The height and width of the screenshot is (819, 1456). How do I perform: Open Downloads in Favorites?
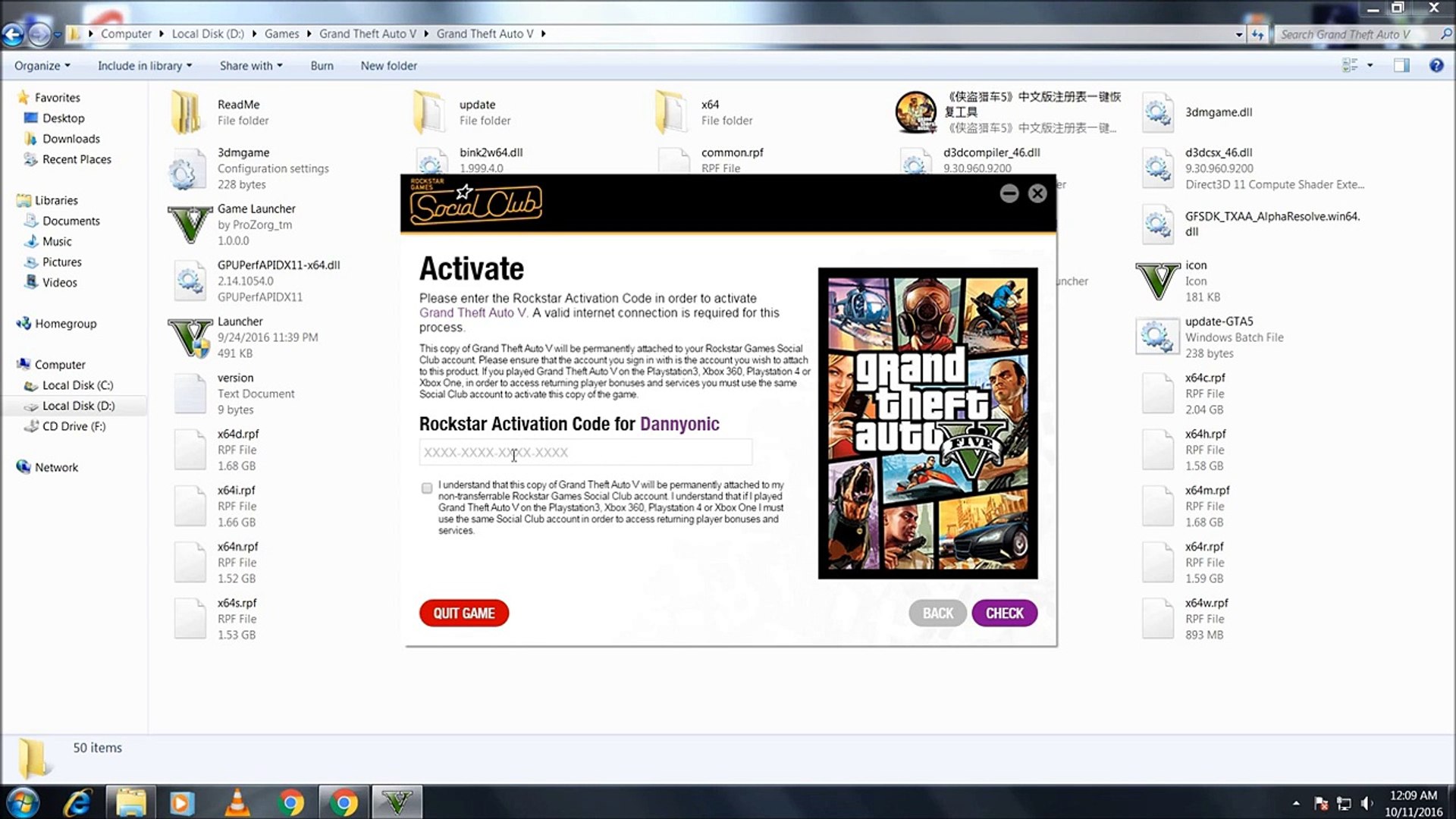[71, 139]
